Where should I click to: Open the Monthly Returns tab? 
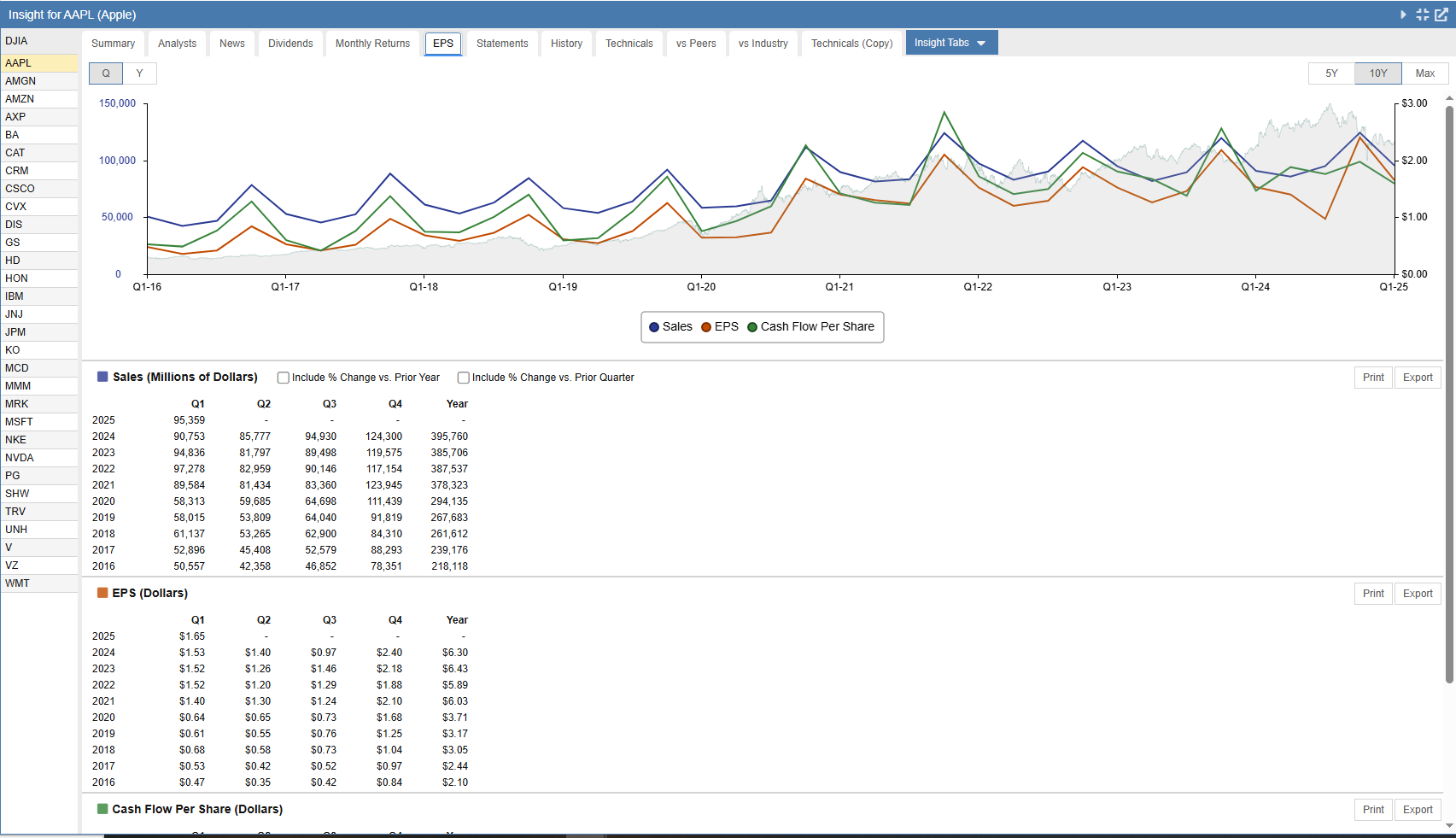(x=372, y=44)
